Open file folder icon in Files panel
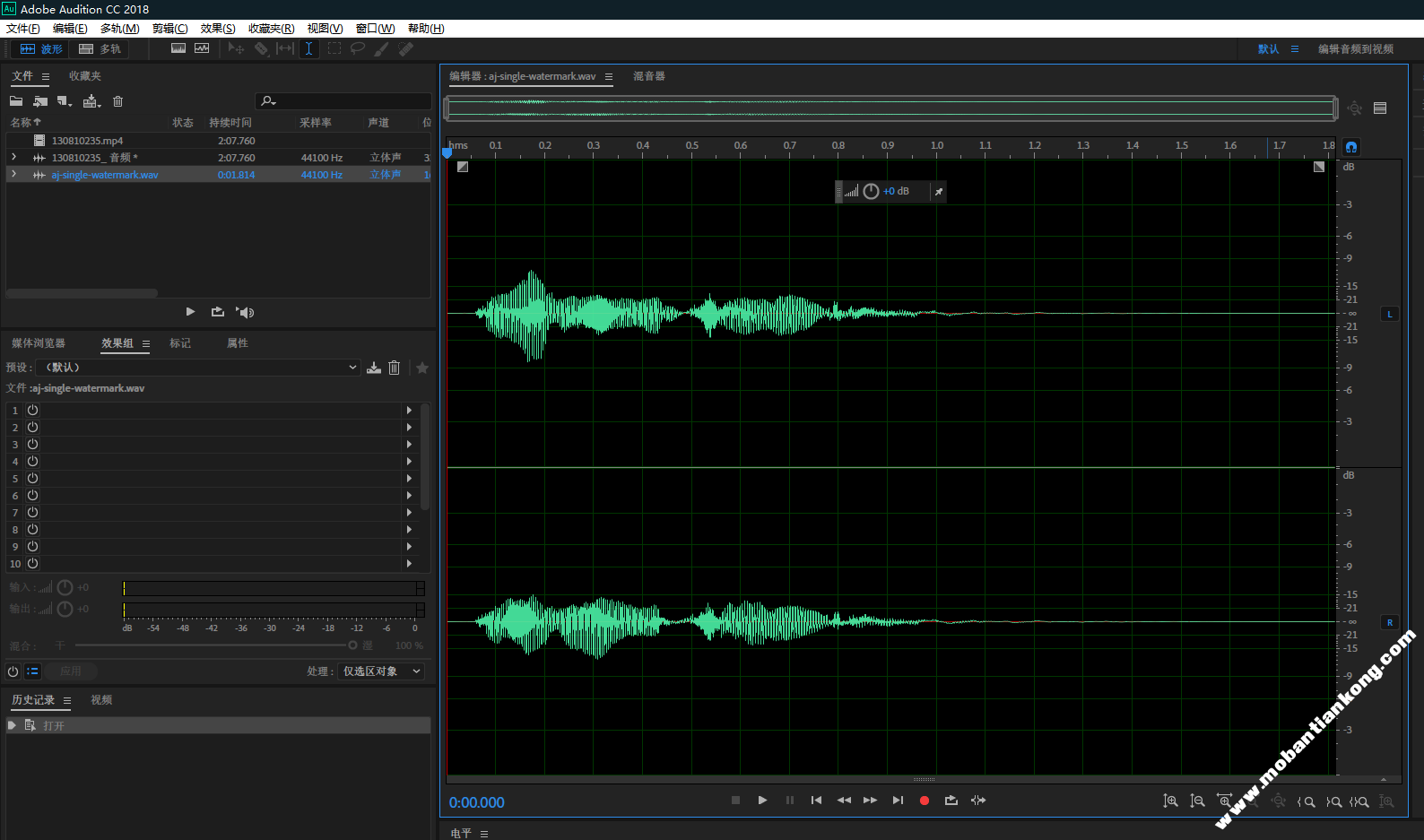Image resolution: width=1424 pixels, height=840 pixels. pyautogui.click(x=16, y=101)
